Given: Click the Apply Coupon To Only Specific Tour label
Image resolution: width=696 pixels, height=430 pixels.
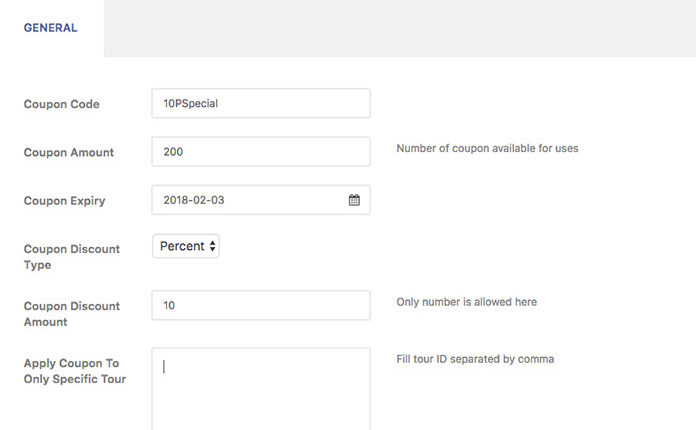Looking at the screenshot, I should pos(75,371).
